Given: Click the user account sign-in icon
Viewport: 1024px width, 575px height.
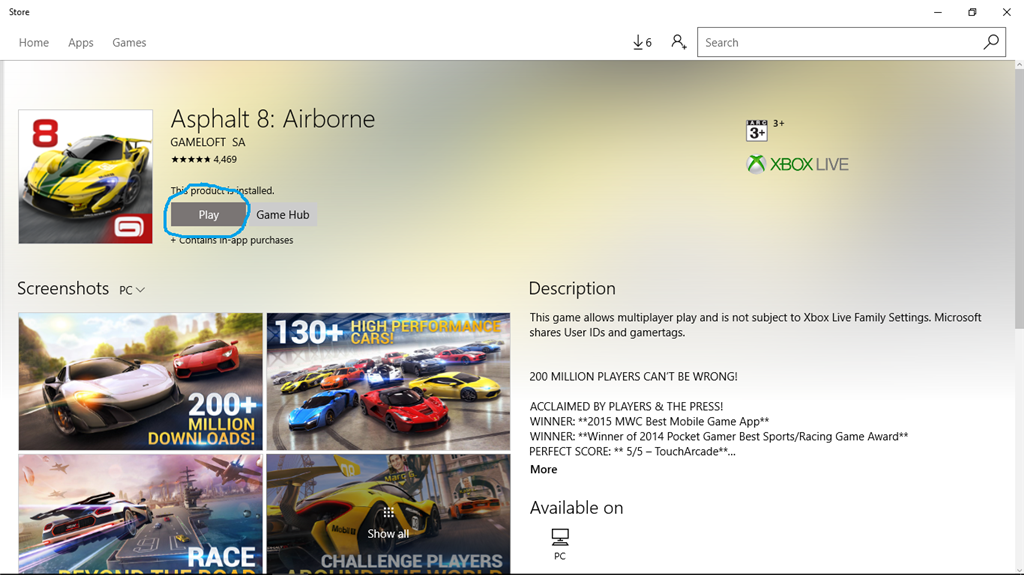Looking at the screenshot, I should pos(679,42).
